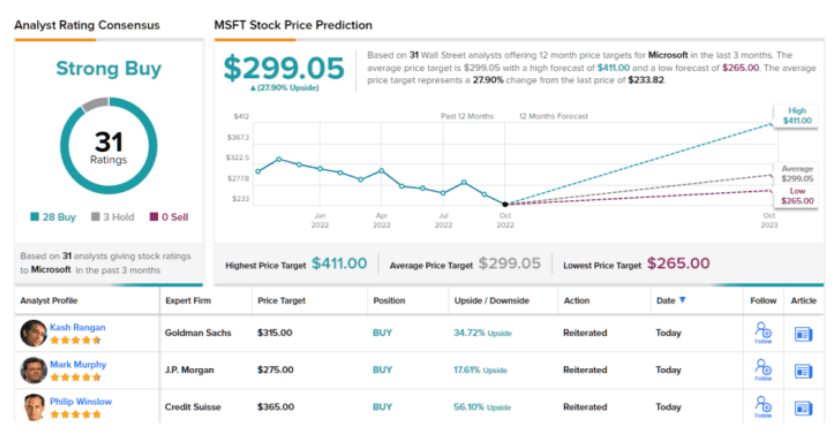Select the 28 Buy legend item

(53, 215)
